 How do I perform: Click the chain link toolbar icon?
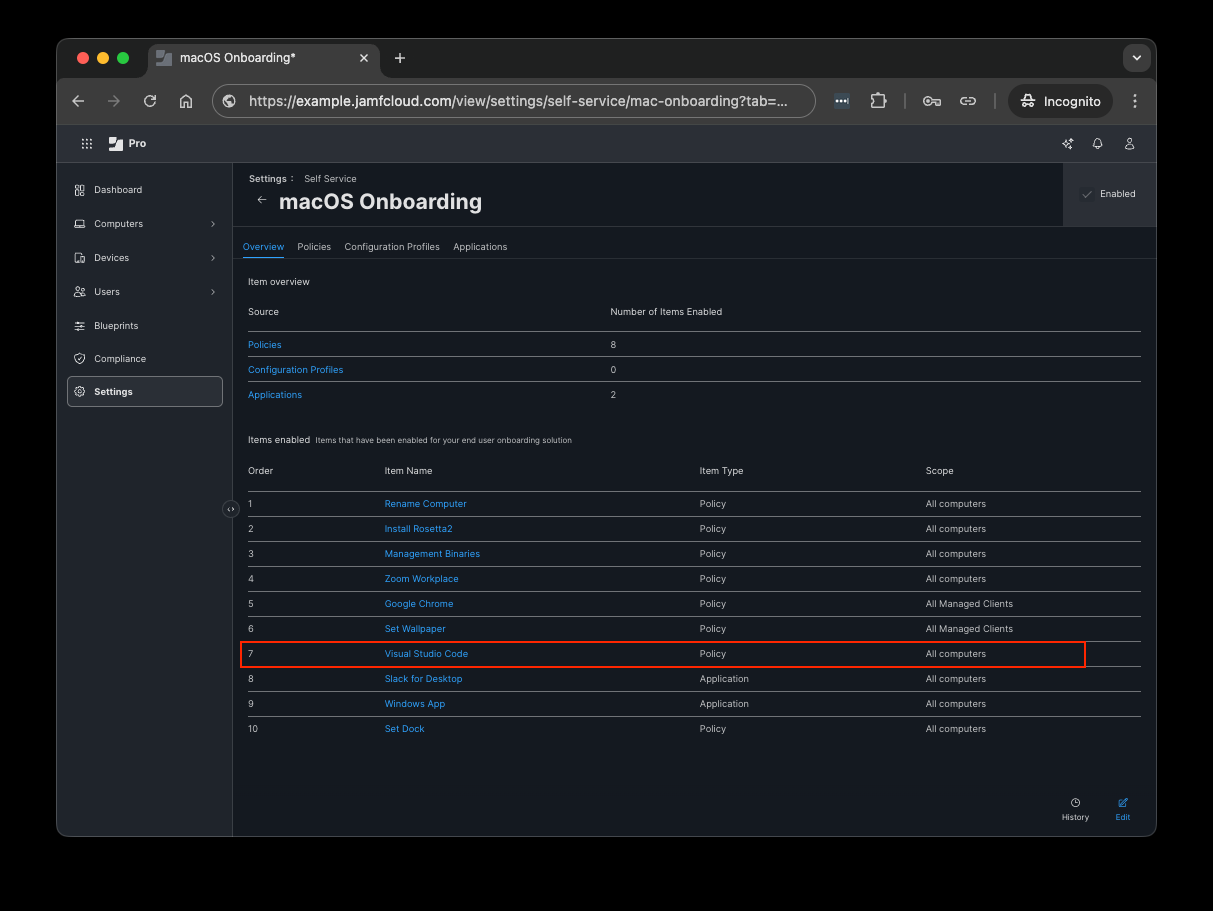(968, 101)
